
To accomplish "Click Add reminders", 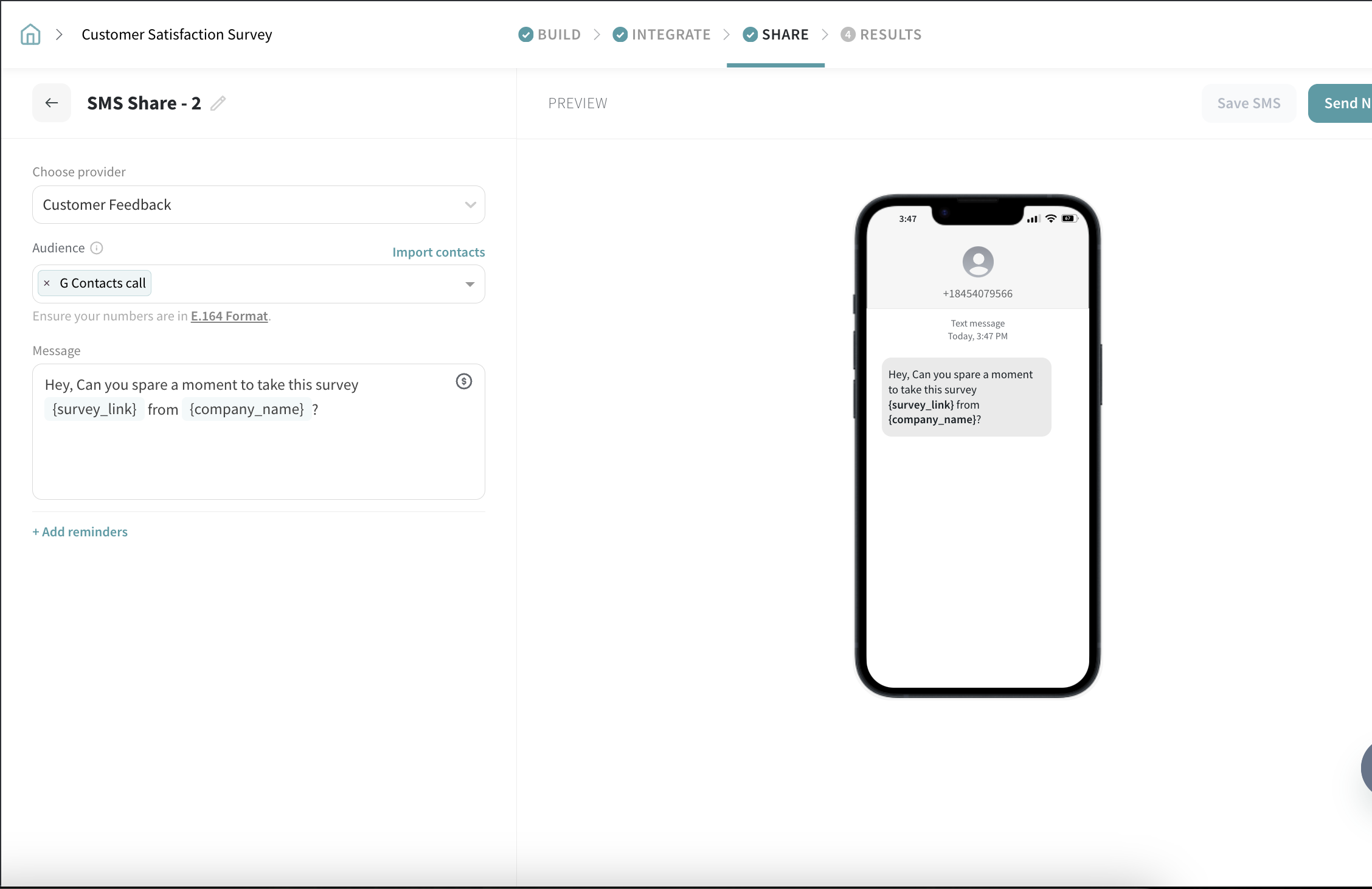I will (x=80, y=532).
